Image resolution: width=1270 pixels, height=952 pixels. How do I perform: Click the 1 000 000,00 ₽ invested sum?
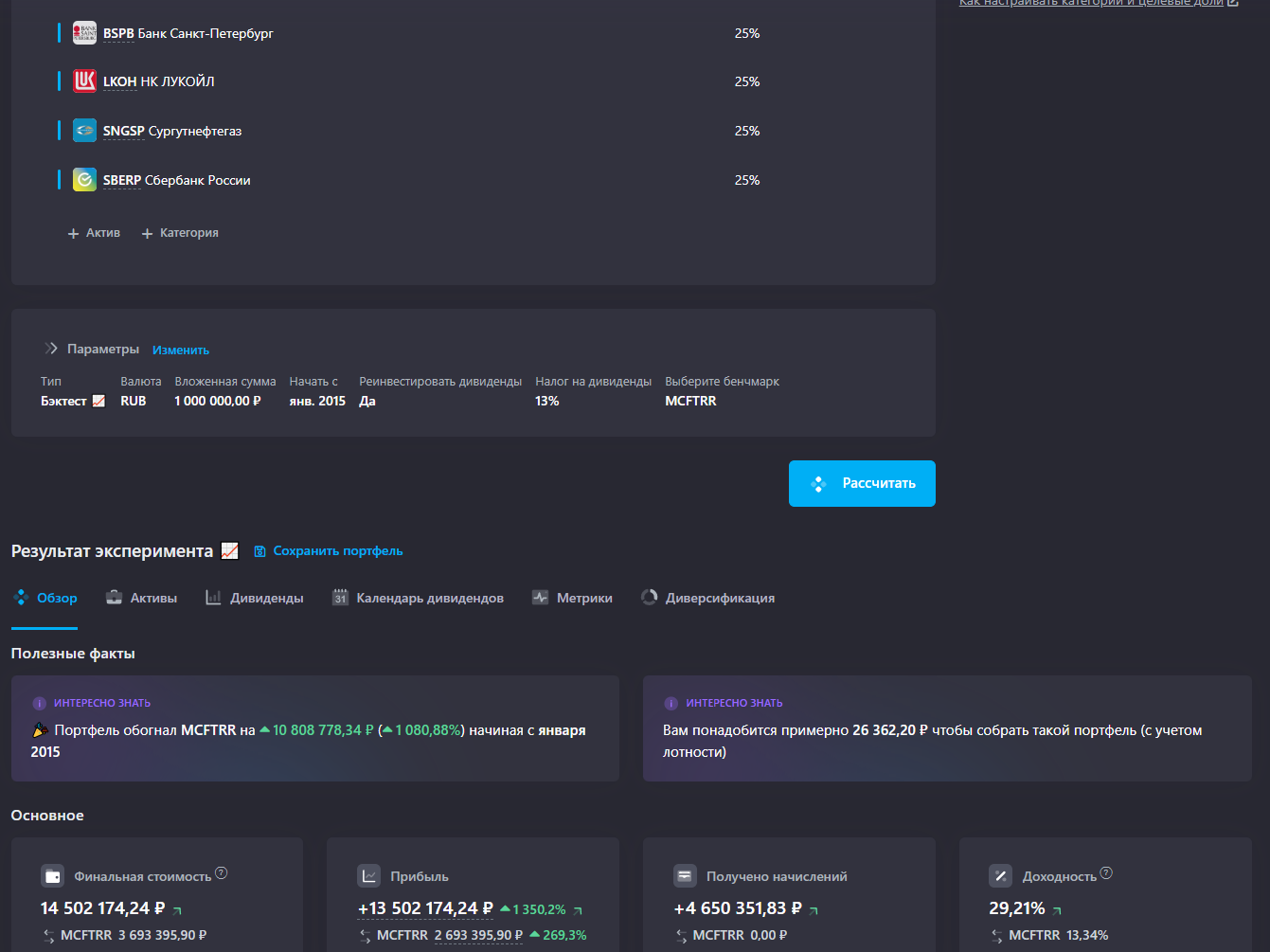218,401
